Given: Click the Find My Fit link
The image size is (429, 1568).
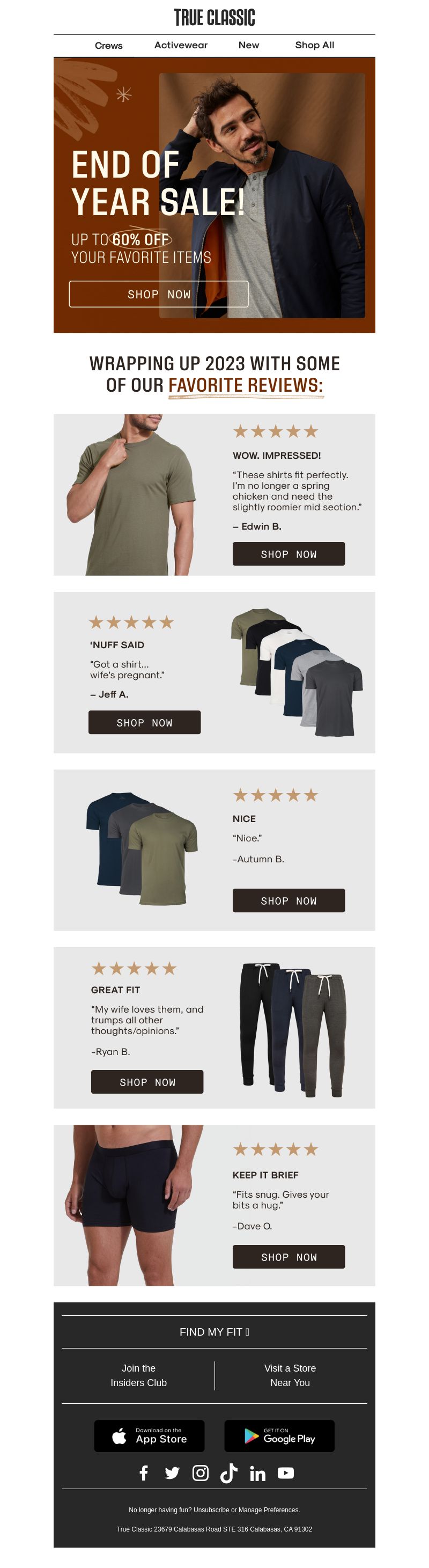Looking at the screenshot, I should [214, 1332].
